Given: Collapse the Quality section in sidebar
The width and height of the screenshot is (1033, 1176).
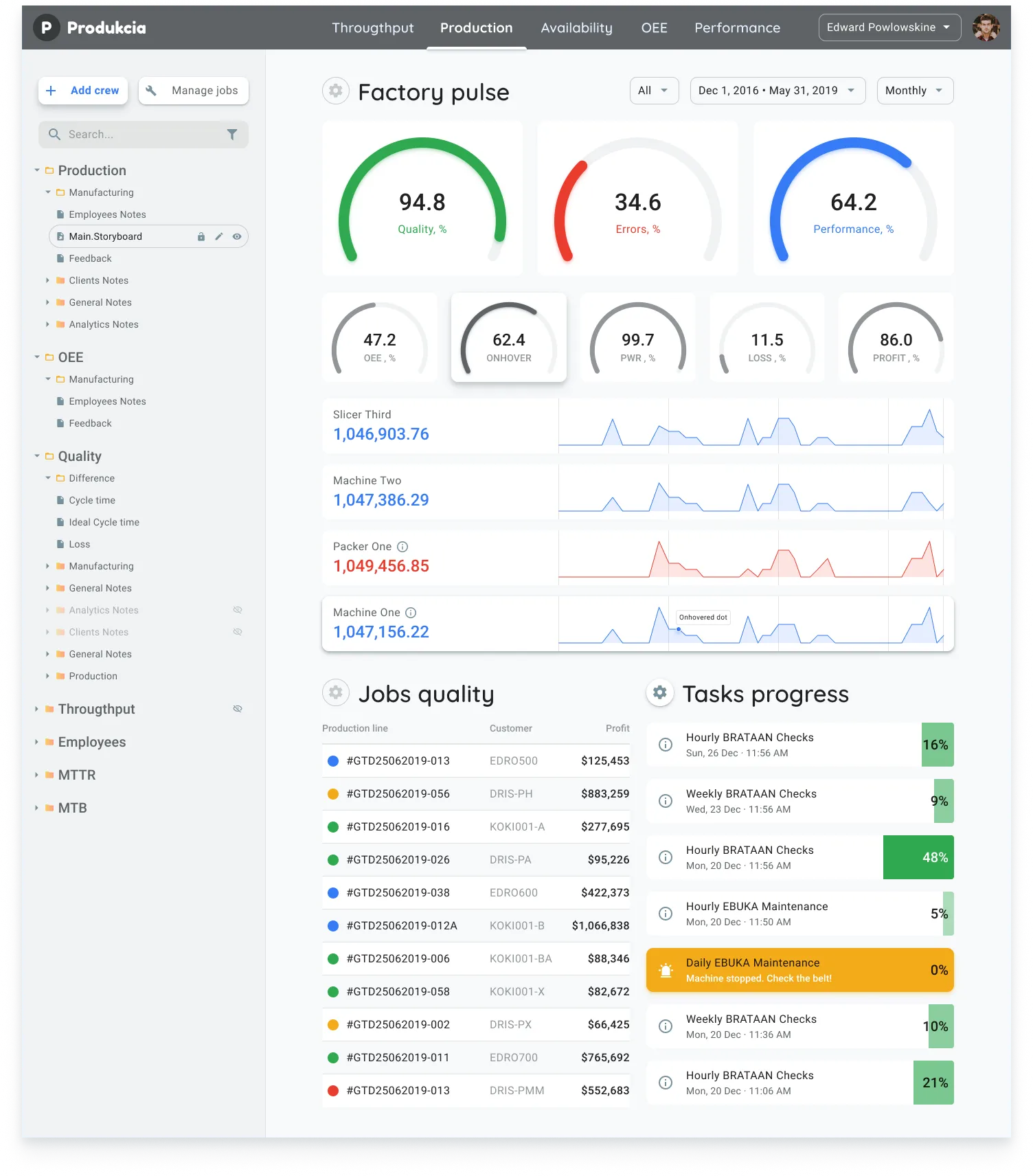Looking at the screenshot, I should 37,456.
